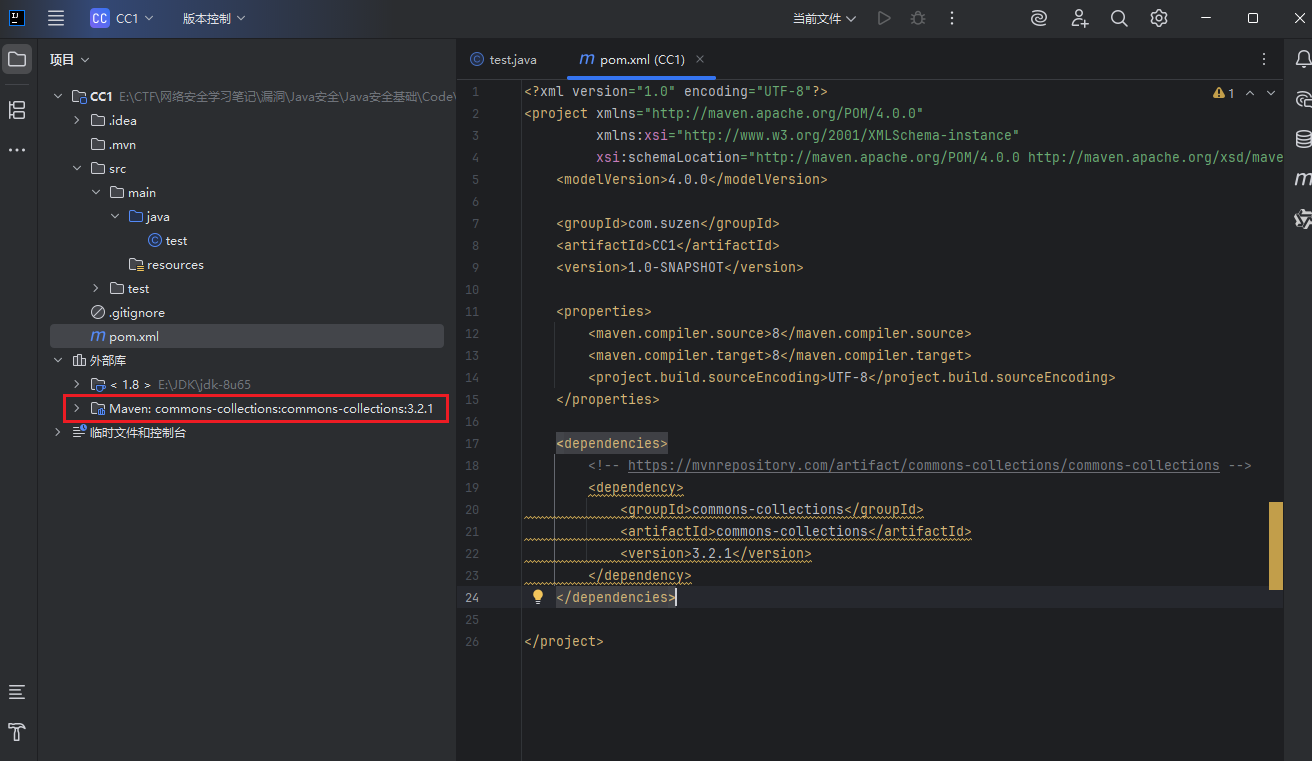
Task: Expand the Maven commons-collections library node
Action: [77, 408]
